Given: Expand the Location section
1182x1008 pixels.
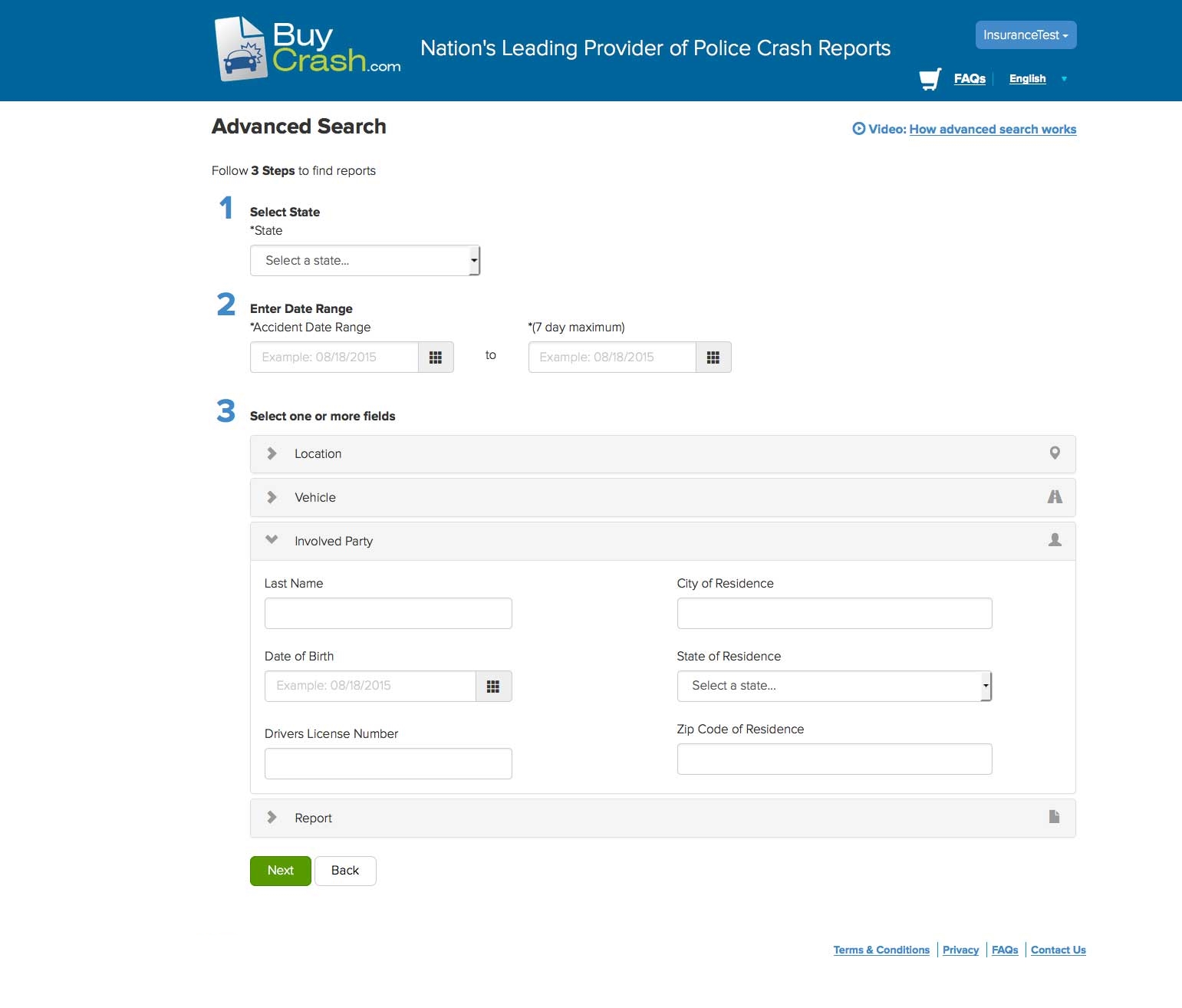Looking at the screenshot, I should [318, 454].
